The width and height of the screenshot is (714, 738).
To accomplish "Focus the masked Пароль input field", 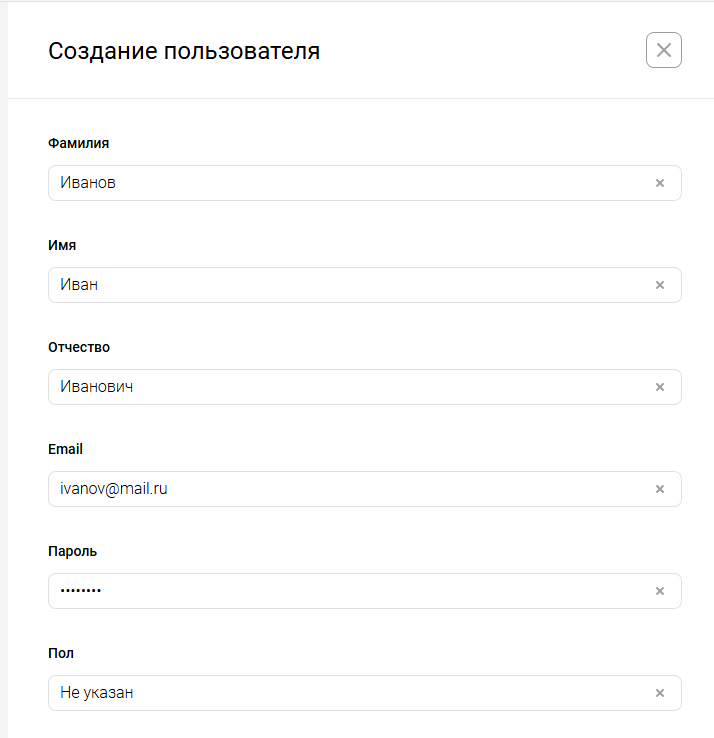I will (x=340, y=591).
